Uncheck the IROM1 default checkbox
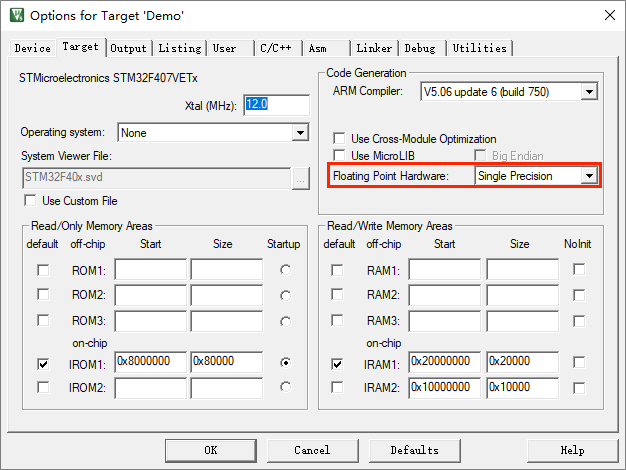The height and width of the screenshot is (470, 626). [42, 364]
